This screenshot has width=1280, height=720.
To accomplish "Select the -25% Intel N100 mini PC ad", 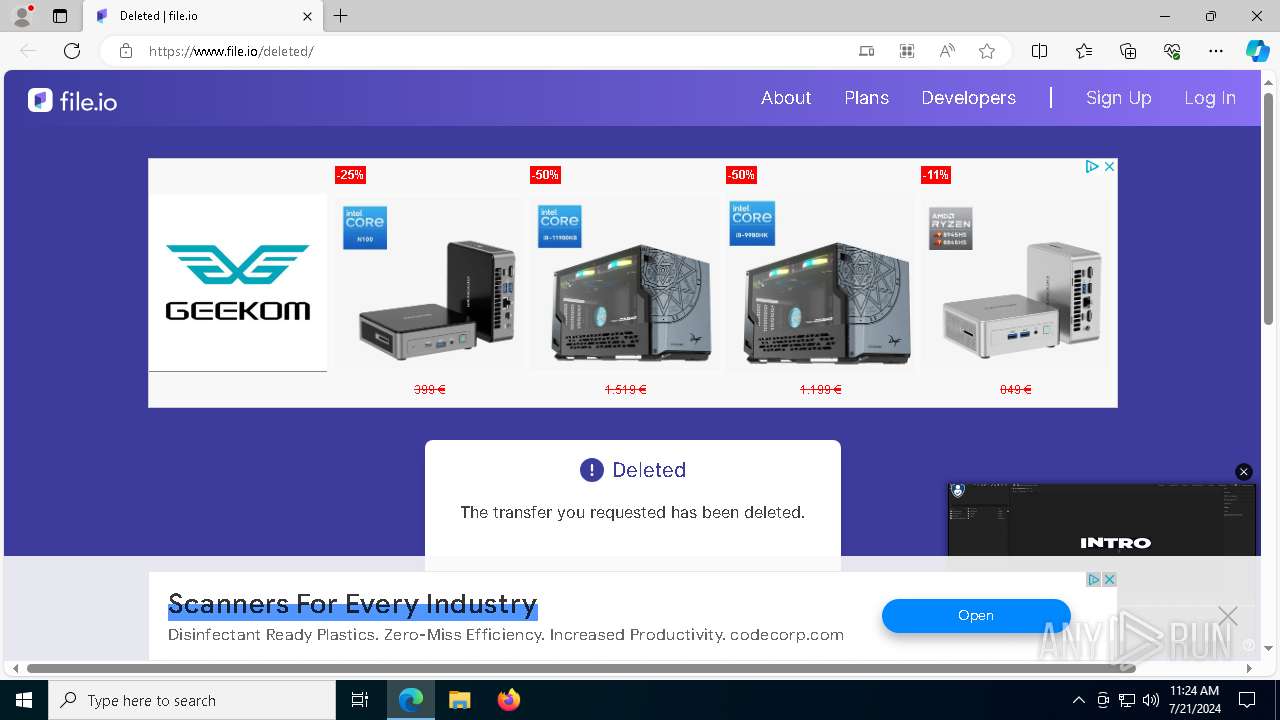I will click(x=429, y=283).
